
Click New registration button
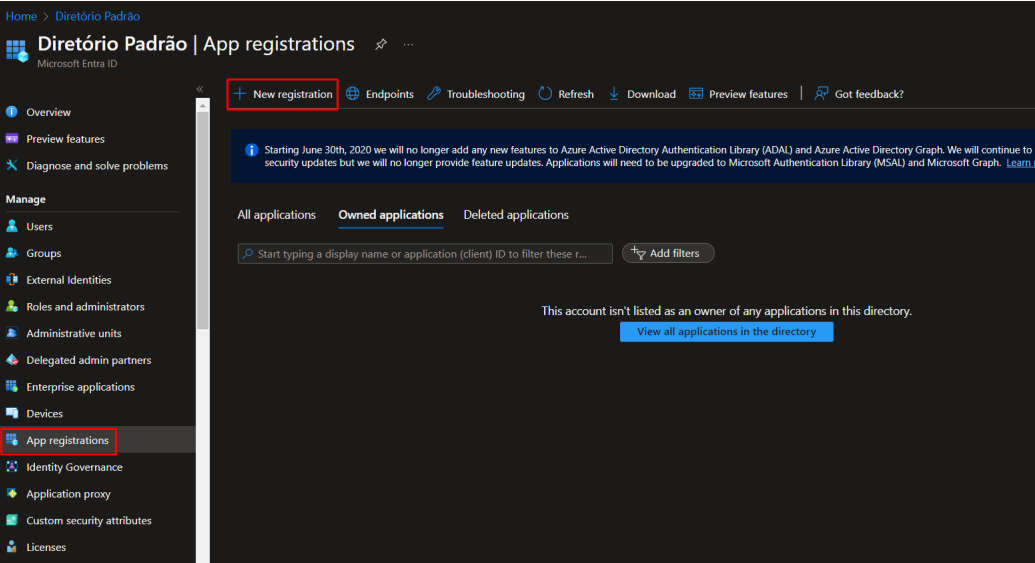pos(283,94)
